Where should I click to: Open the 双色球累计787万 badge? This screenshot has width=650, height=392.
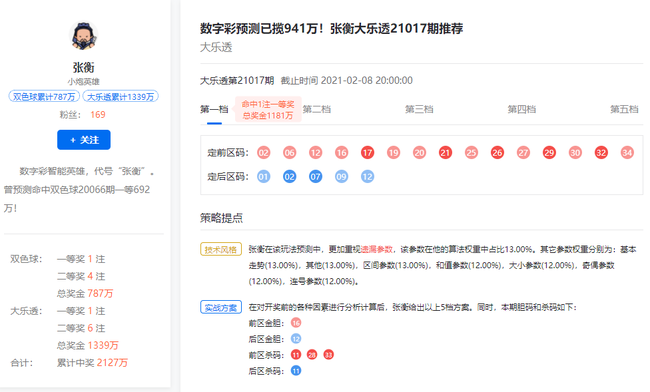(44, 97)
